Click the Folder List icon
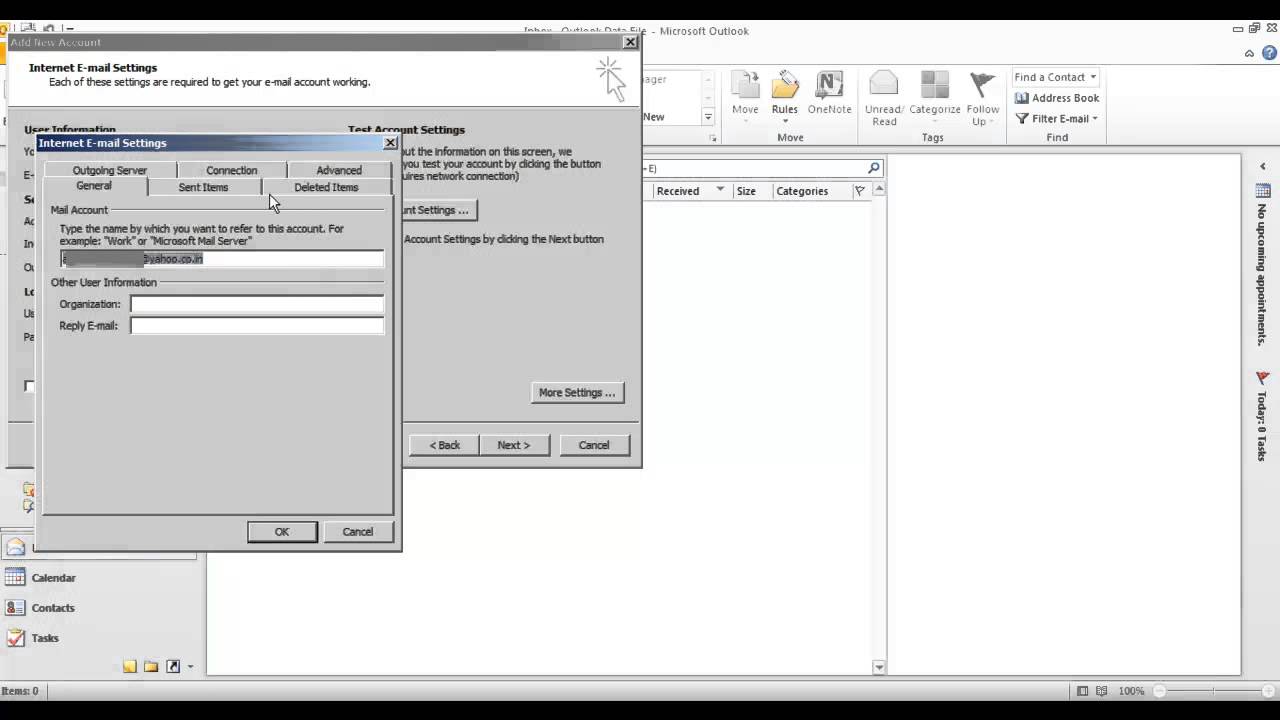 151,666
